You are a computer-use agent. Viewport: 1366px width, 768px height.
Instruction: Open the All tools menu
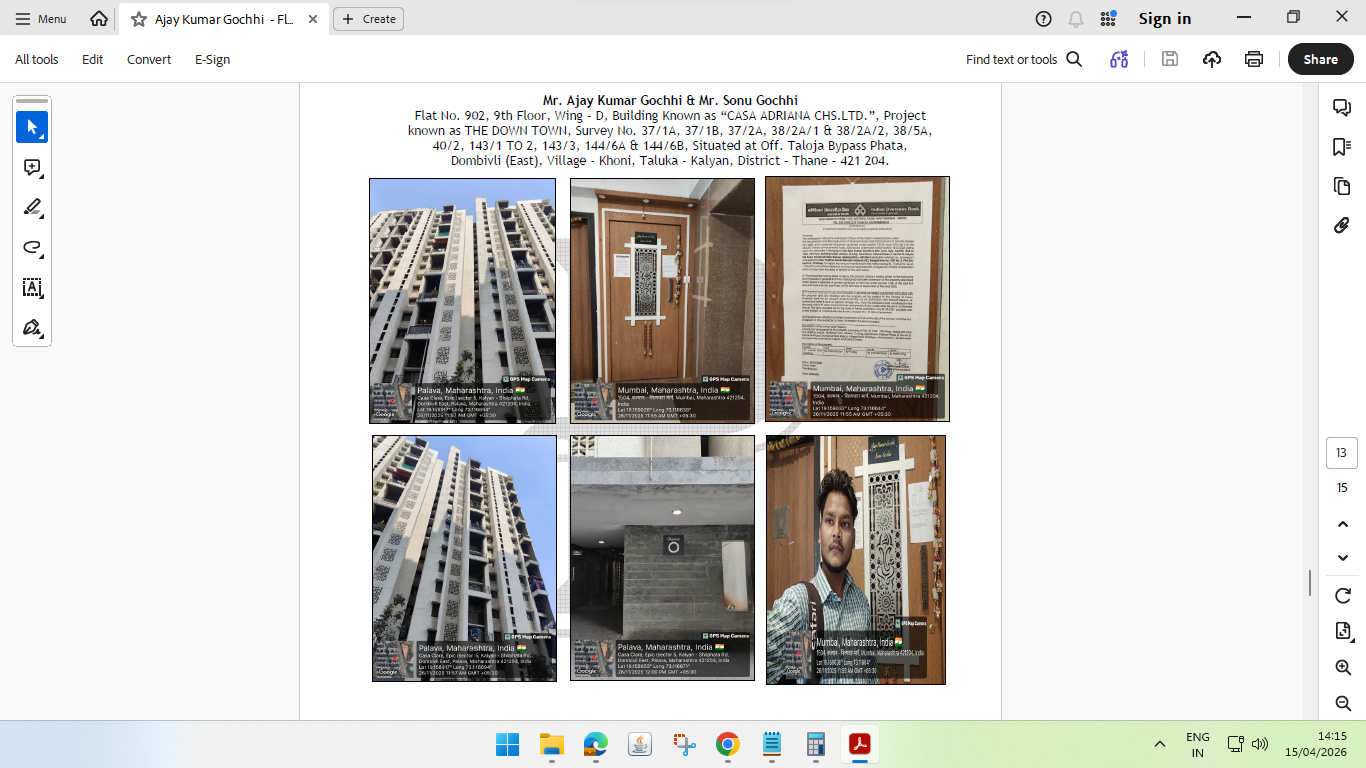click(37, 60)
